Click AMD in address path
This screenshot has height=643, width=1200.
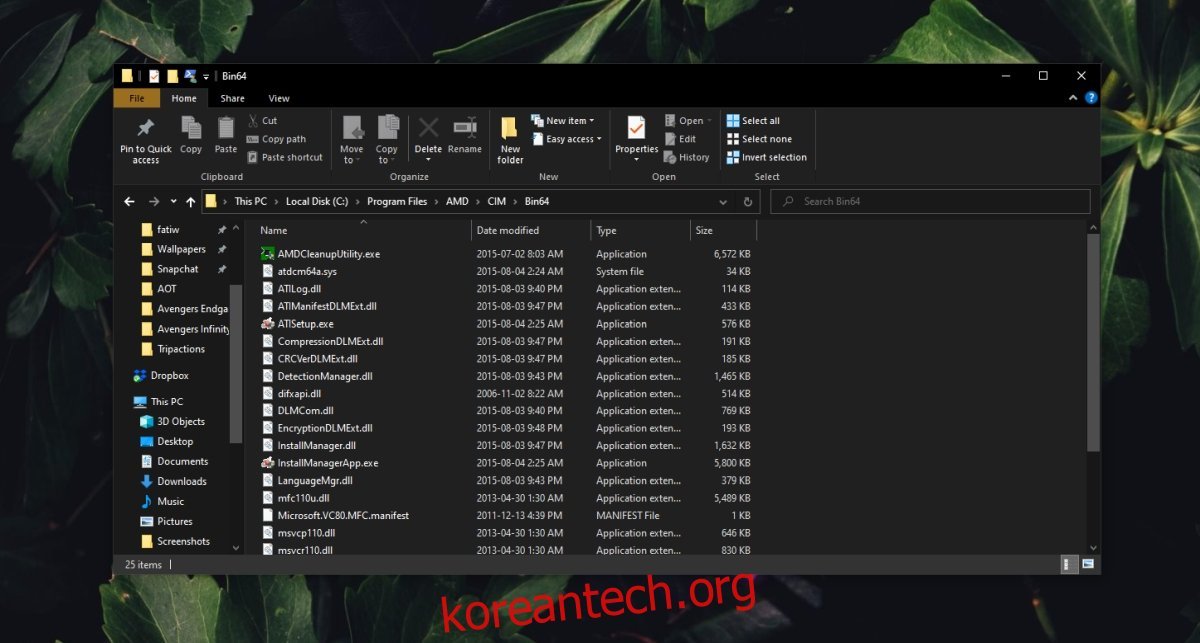(457, 201)
